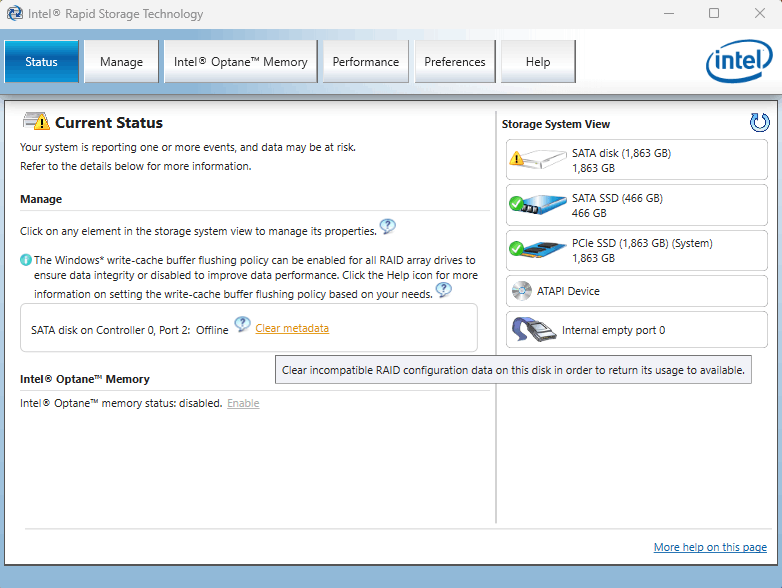Click the warning SATA disk drive icon
The width and height of the screenshot is (782, 588).
click(x=538, y=160)
